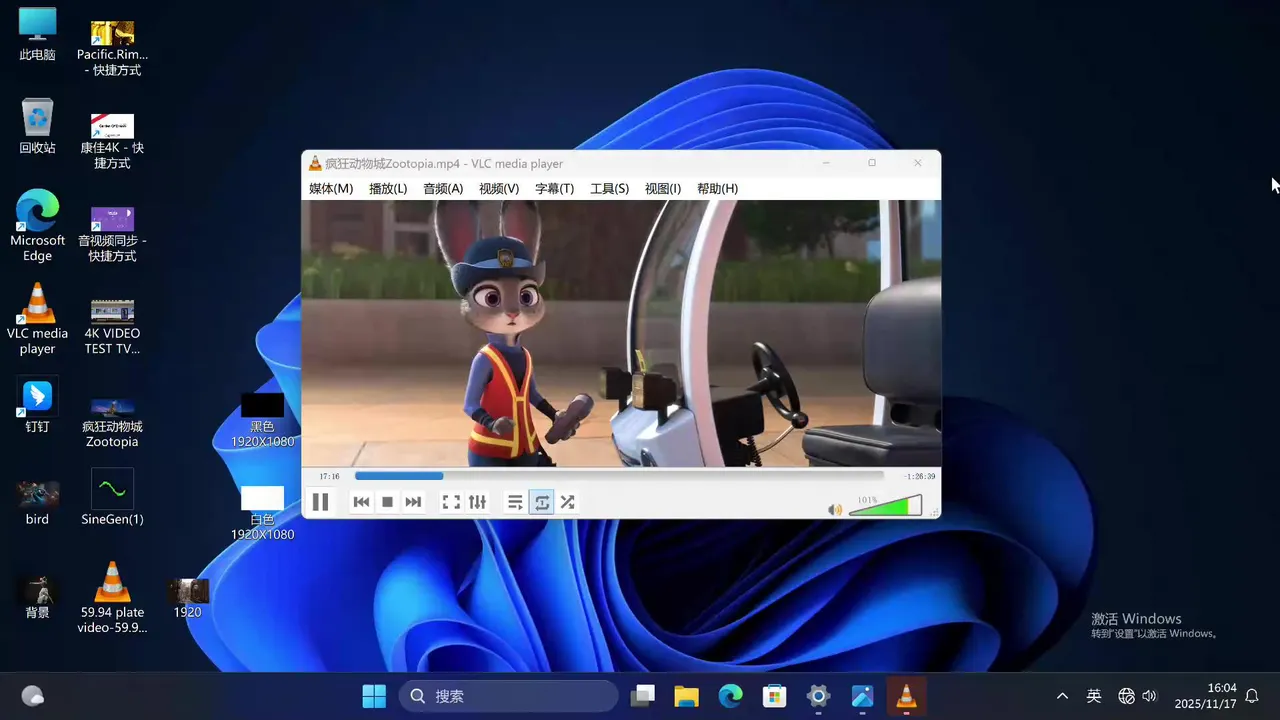This screenshot has width=1280, height=720.
Task: Open Microsoft Store from taskbar
Action: 774,696
